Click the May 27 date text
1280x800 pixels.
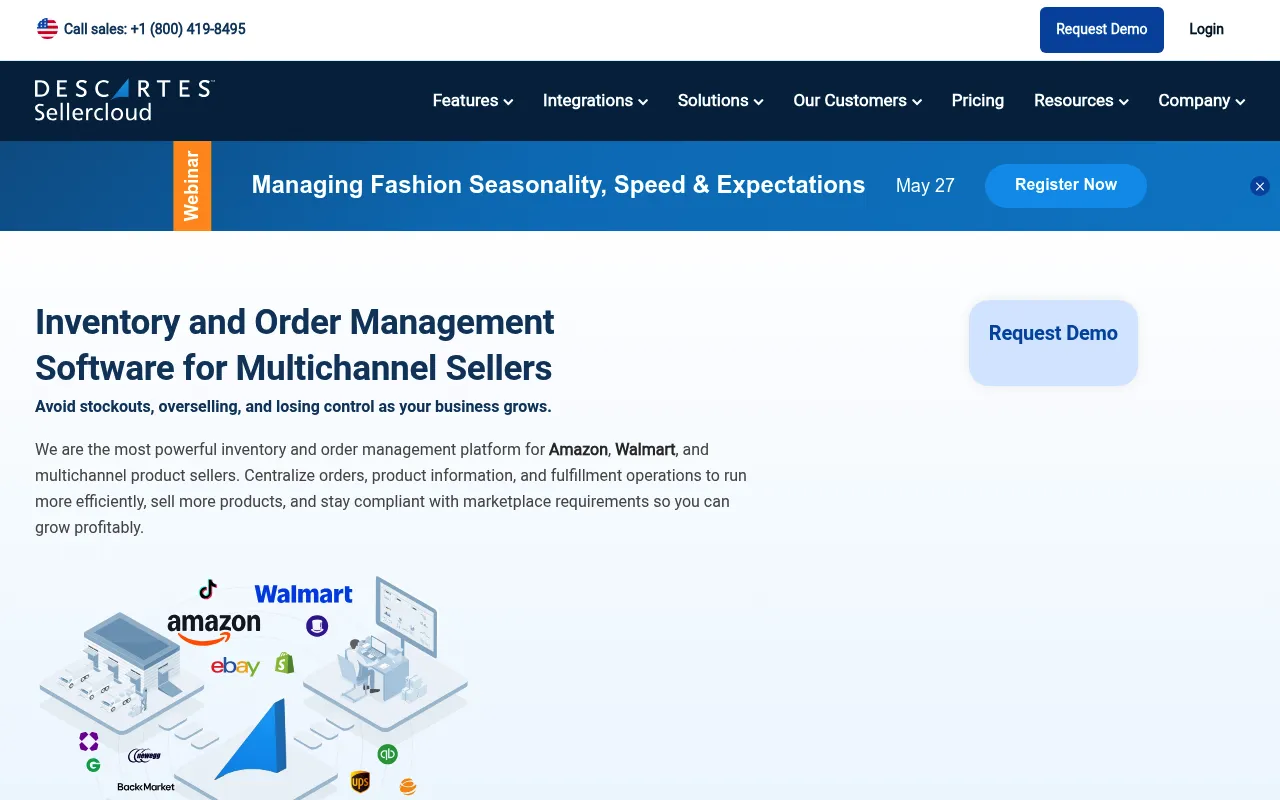click(925, 186)
